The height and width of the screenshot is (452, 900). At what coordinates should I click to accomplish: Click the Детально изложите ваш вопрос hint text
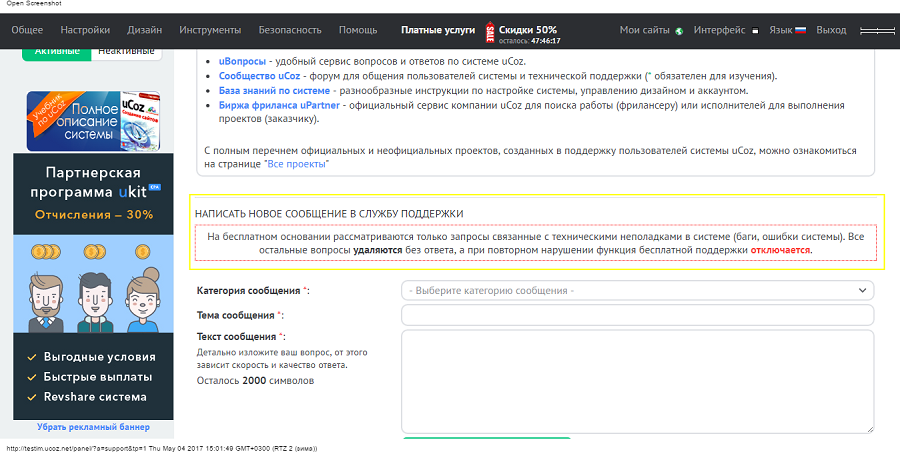click(x=282, y=359)
